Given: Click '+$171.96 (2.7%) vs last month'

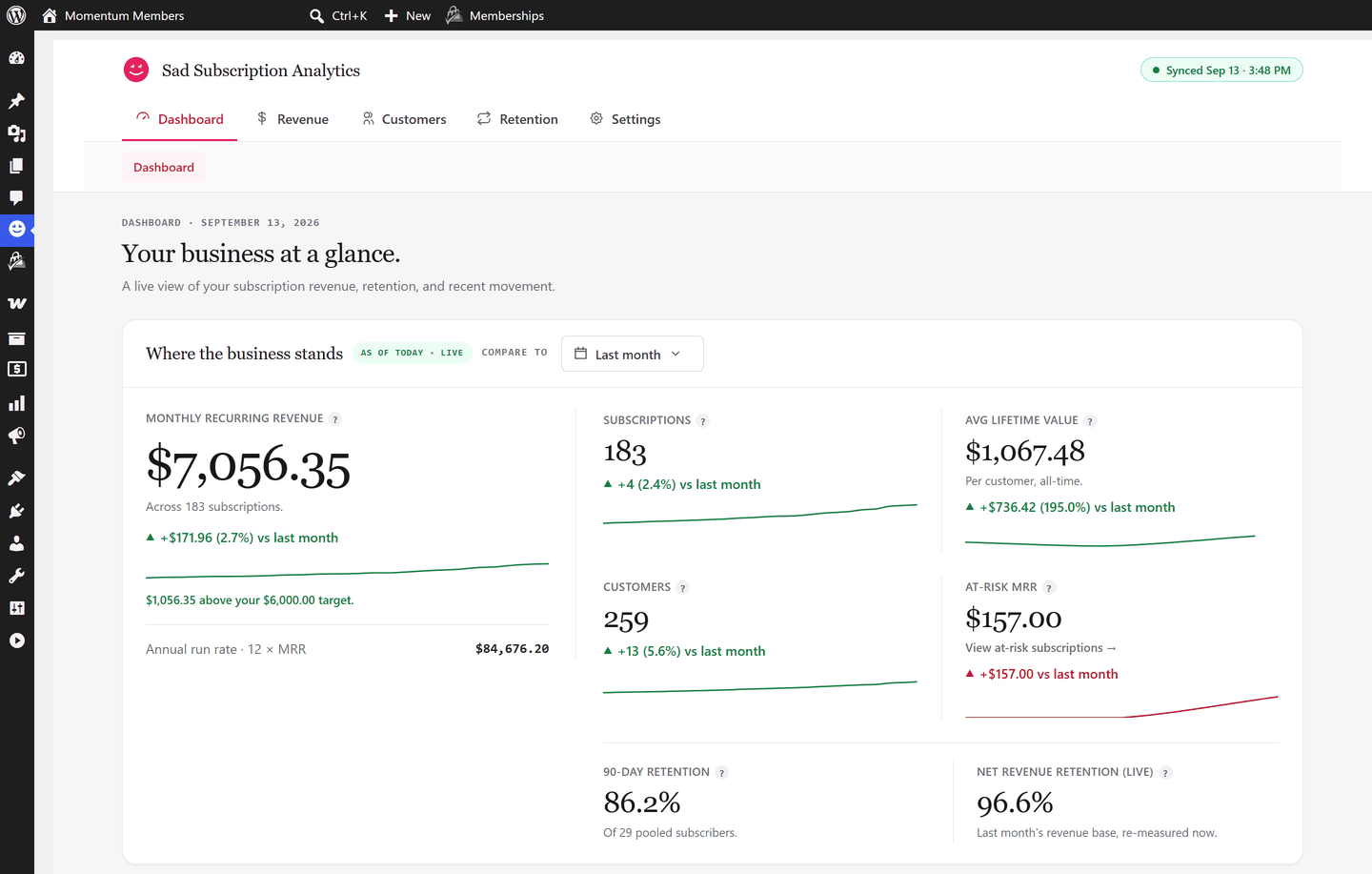Looking at the screenshot, I should (249, 538).
